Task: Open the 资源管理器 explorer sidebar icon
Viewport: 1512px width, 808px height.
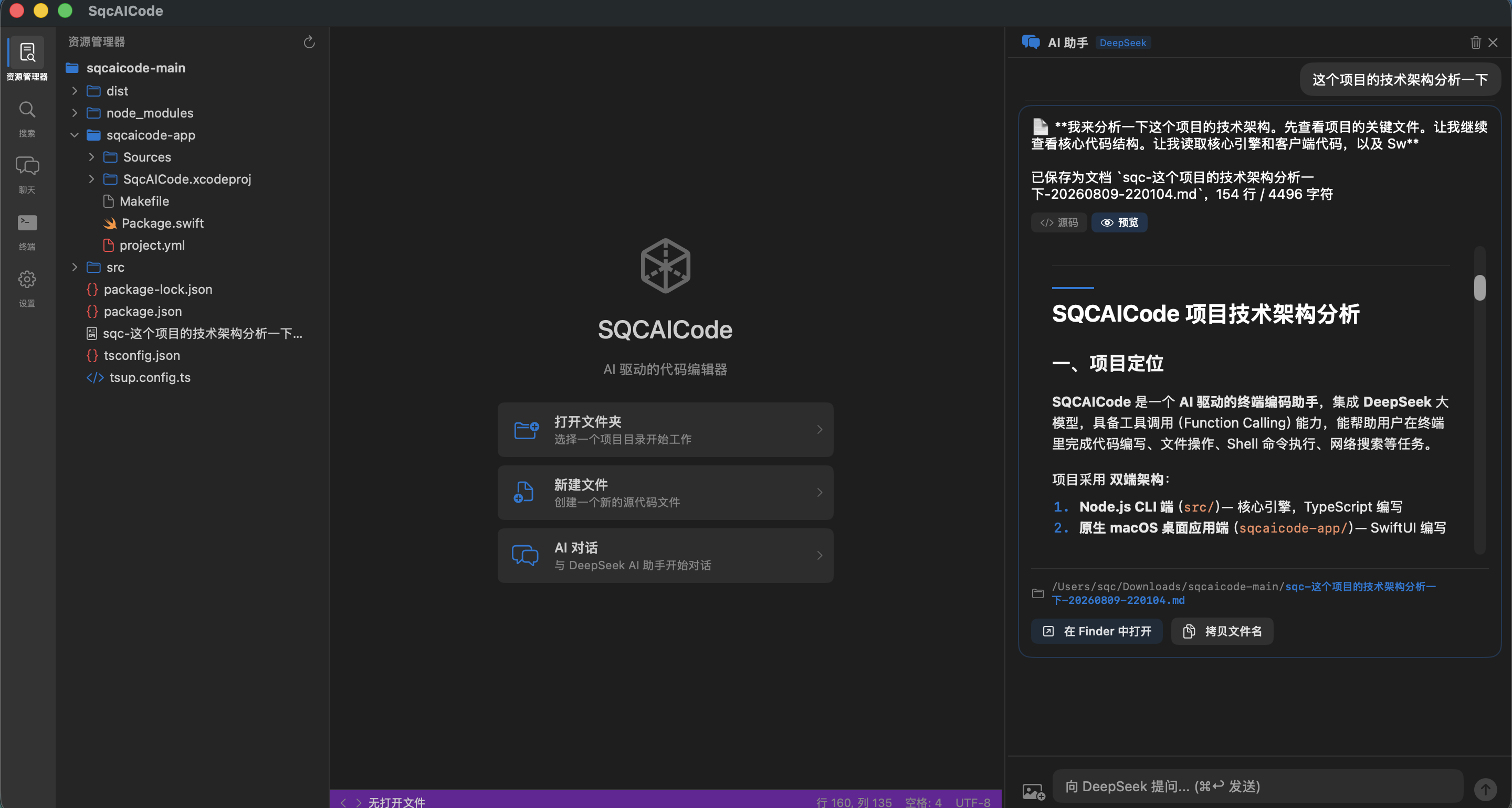Action: click(x=27, y=59)
